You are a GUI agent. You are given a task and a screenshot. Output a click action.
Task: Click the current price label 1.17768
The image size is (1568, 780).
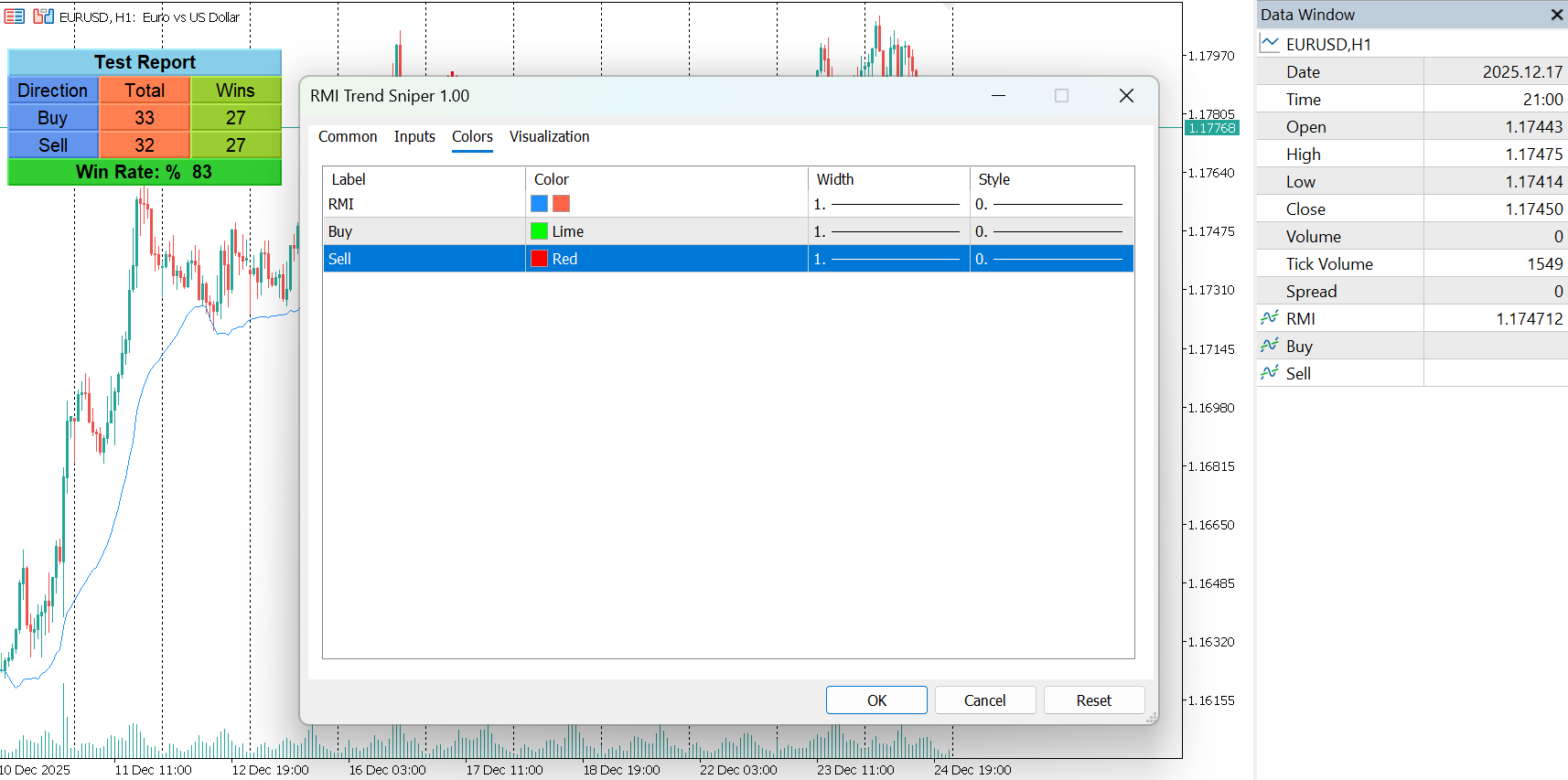point(1211,128)
